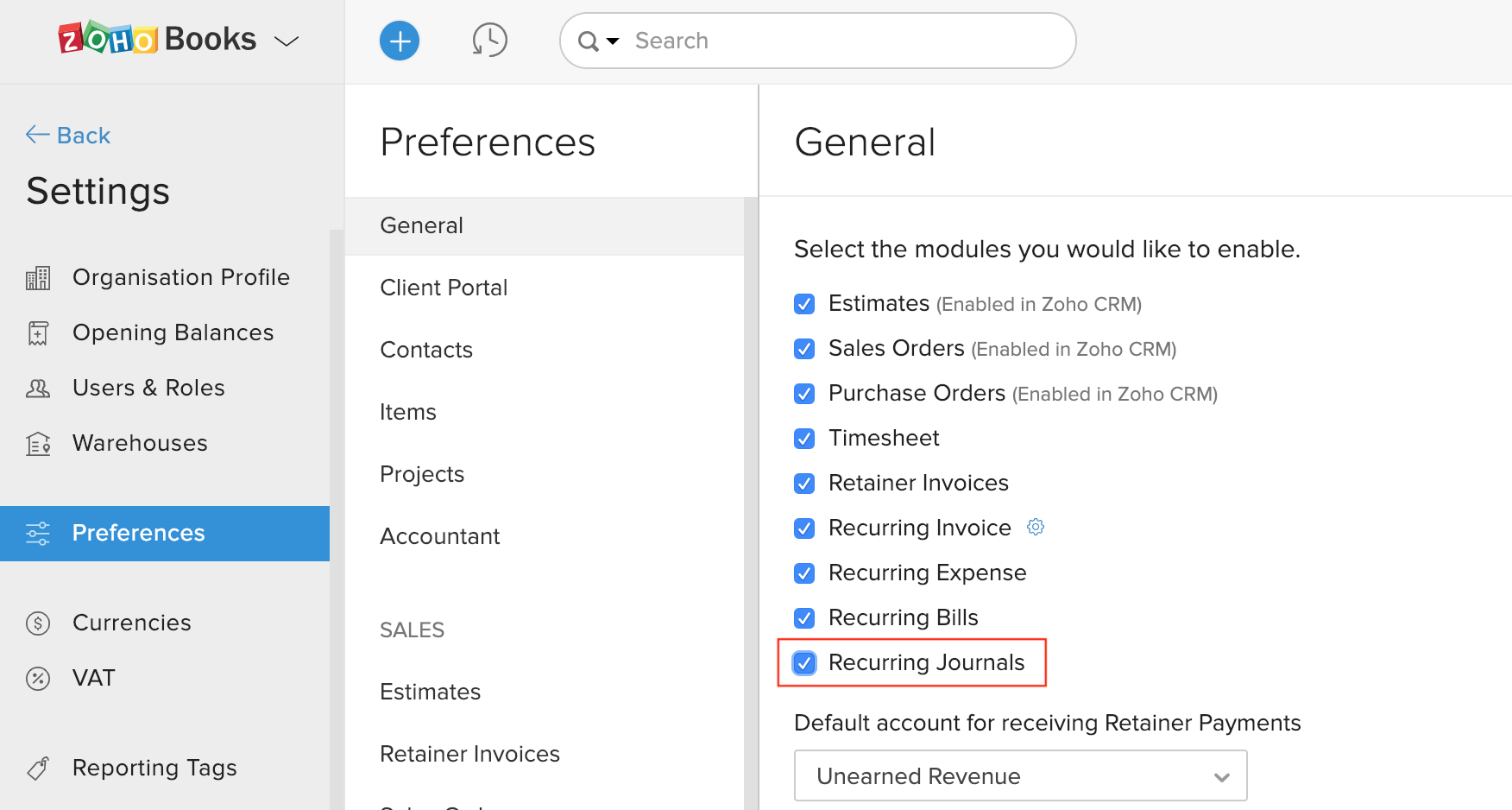Click the Warehouses icon in sidebar
Viewport: 1512px width, 810px height.
tap(38, 443)
